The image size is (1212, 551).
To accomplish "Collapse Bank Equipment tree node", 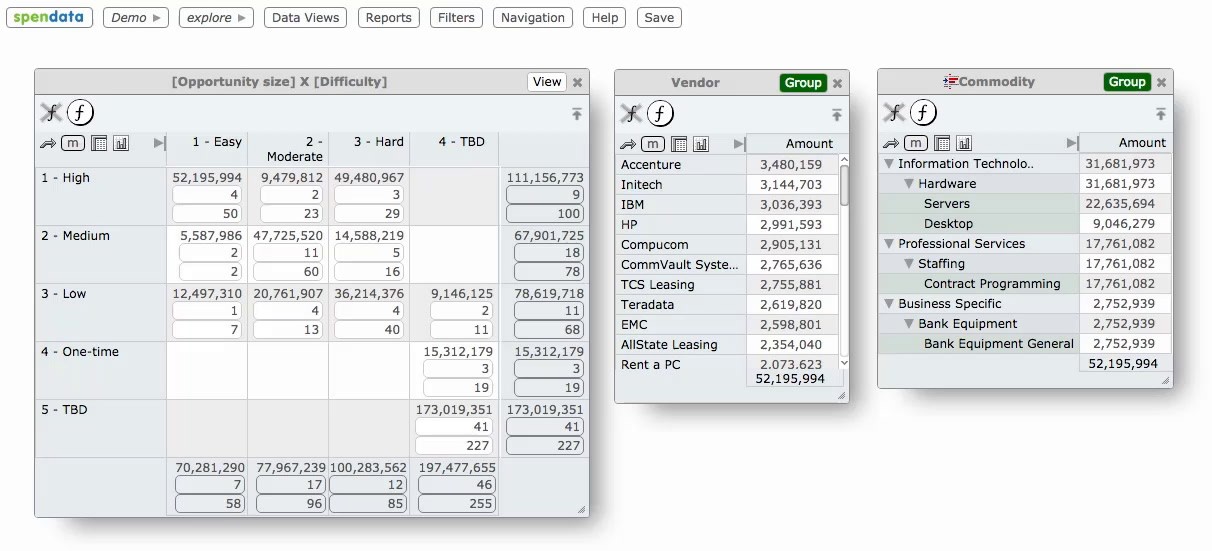I will point(909,324).
